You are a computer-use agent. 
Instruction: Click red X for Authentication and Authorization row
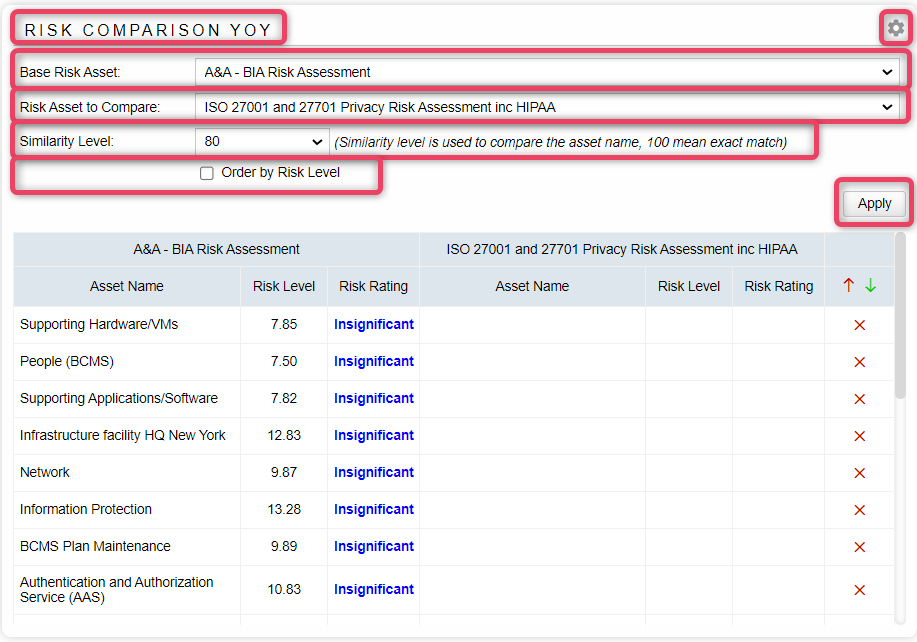click(x=859, y=590)
